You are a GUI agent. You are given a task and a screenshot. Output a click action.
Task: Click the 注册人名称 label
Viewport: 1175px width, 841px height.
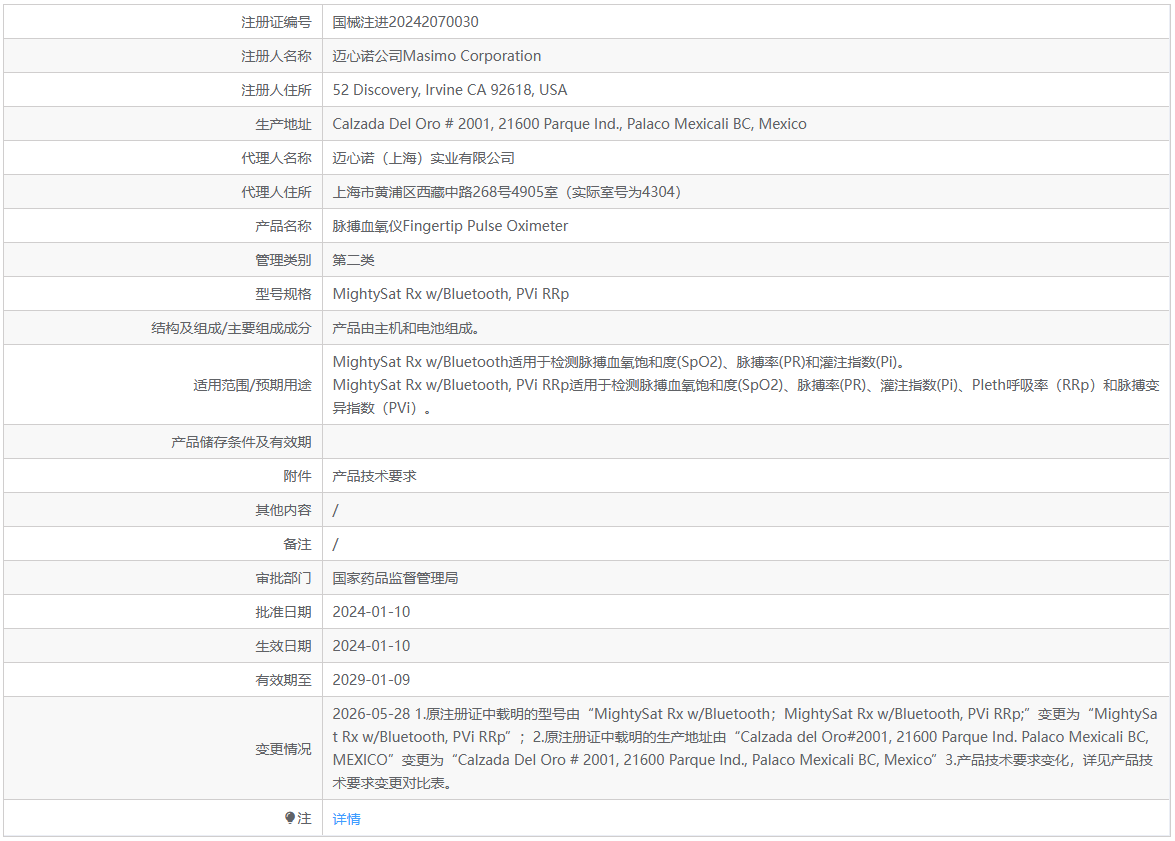coord(276,56)
